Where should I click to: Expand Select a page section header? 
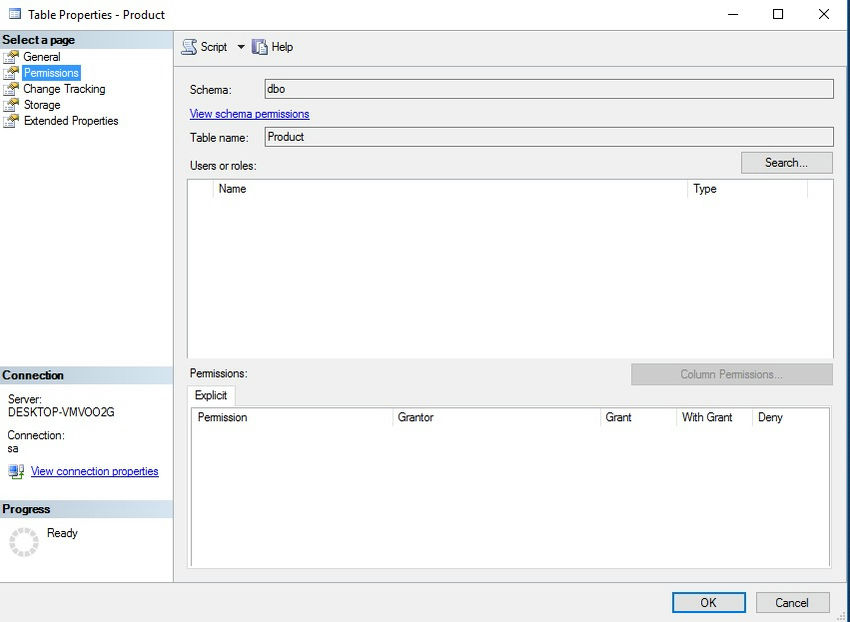40,39
